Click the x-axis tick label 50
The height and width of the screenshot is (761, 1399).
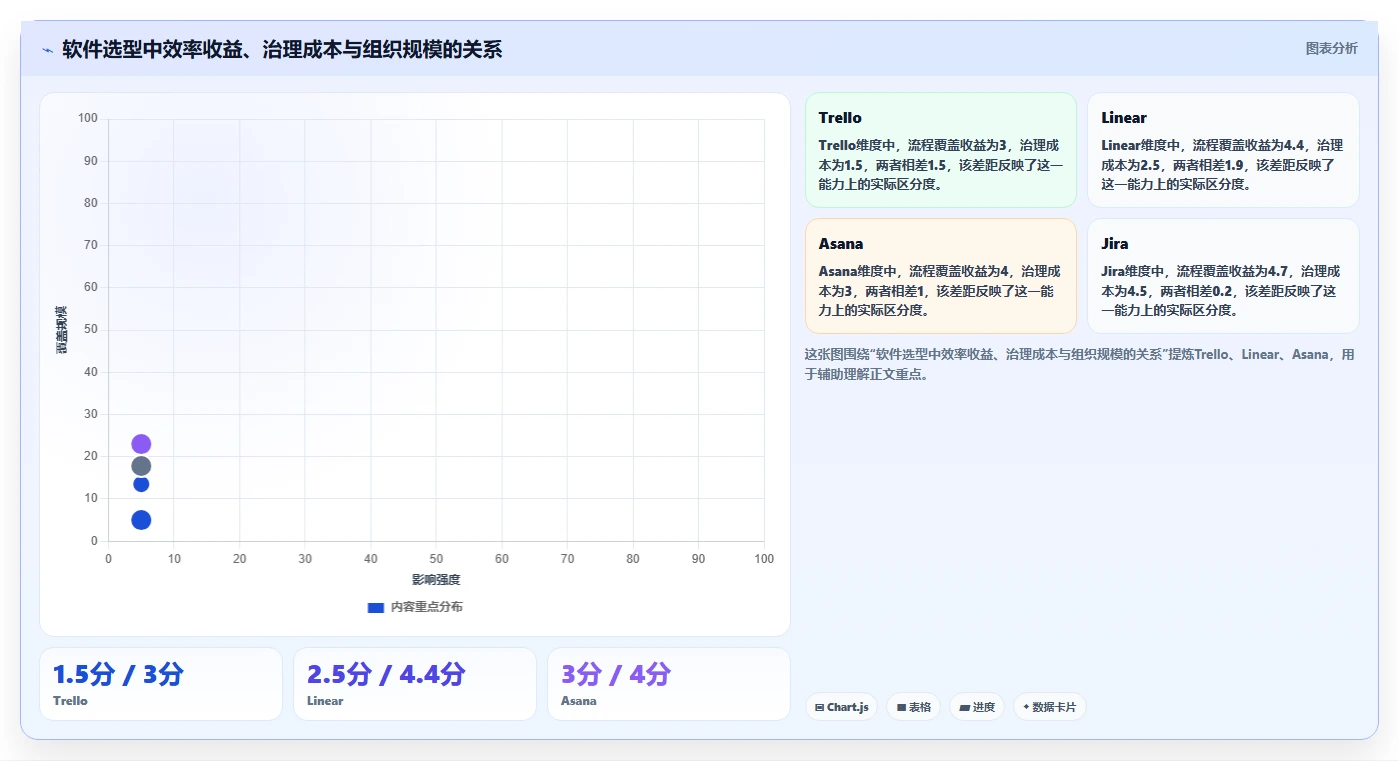click(x=436, y=559)
